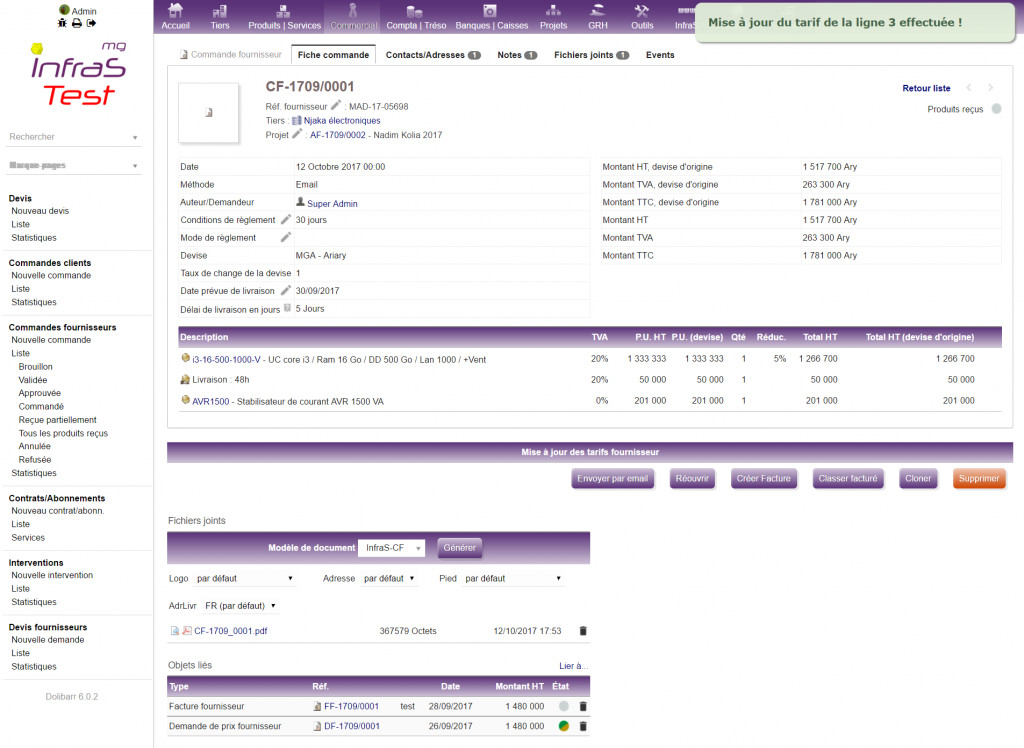
Task: Expand the Logo par défaut dropdown
Action: tap(244, 578)
